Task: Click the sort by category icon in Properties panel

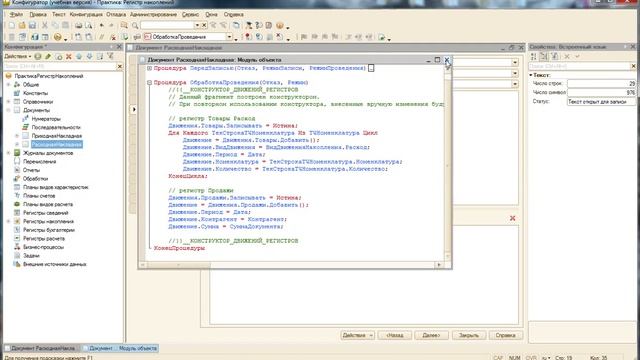Action: [x=544, y=56]
